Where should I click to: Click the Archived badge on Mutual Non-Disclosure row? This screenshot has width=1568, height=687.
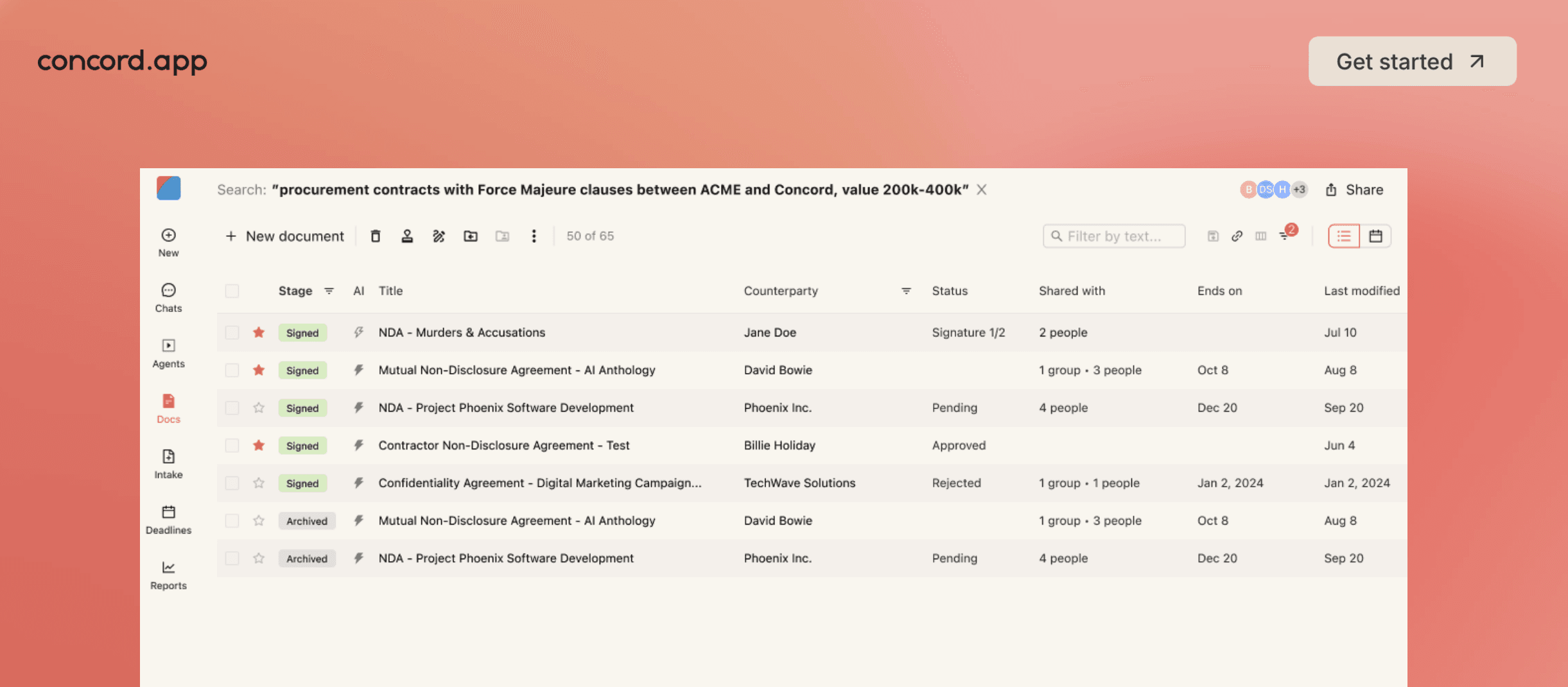pyautogui.click(x=306, y=521)
